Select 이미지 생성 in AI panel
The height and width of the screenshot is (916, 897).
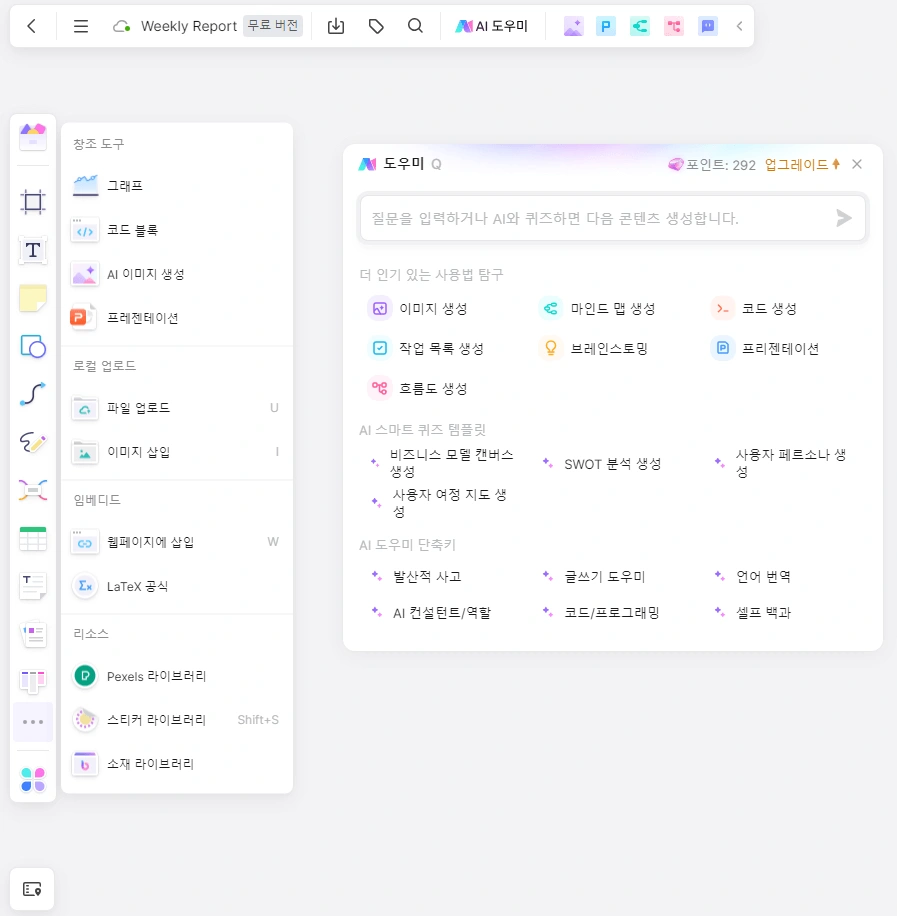(417, 308)
